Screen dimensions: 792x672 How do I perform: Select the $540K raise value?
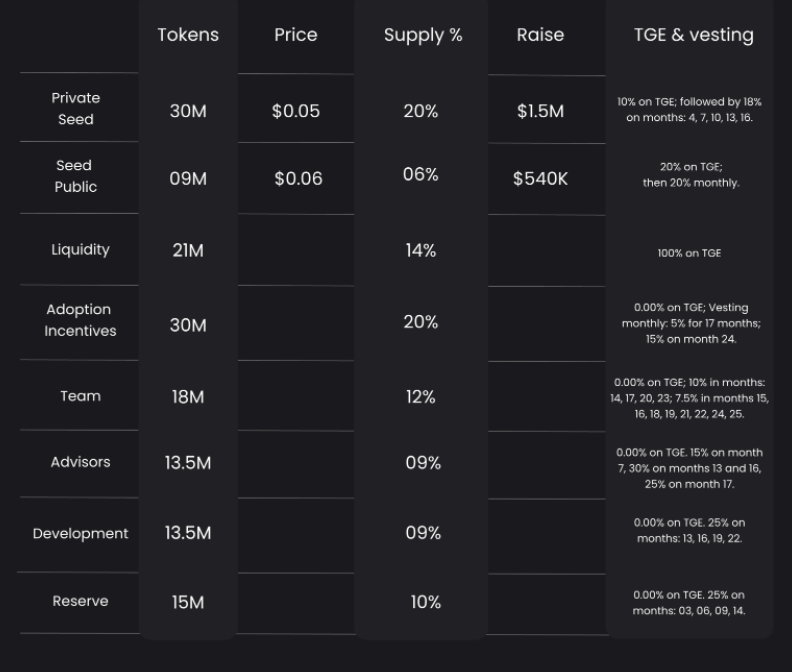540,179
